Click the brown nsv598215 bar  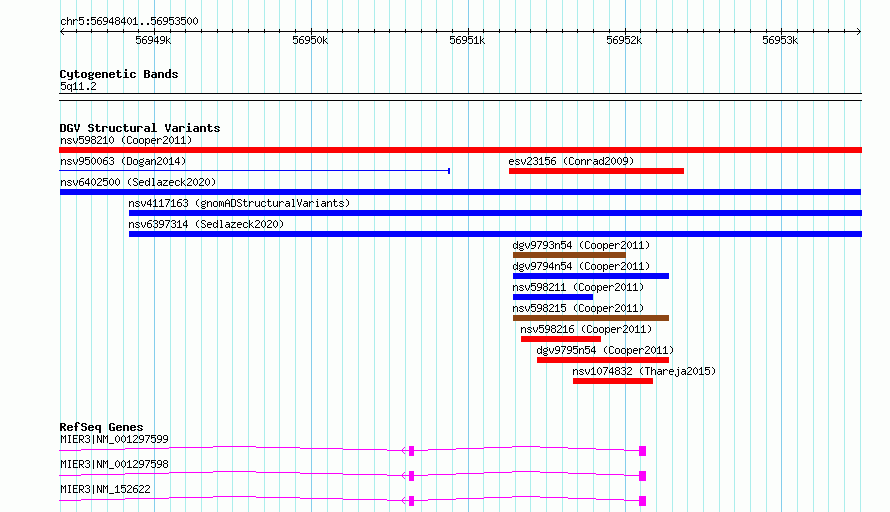(591, 318)
